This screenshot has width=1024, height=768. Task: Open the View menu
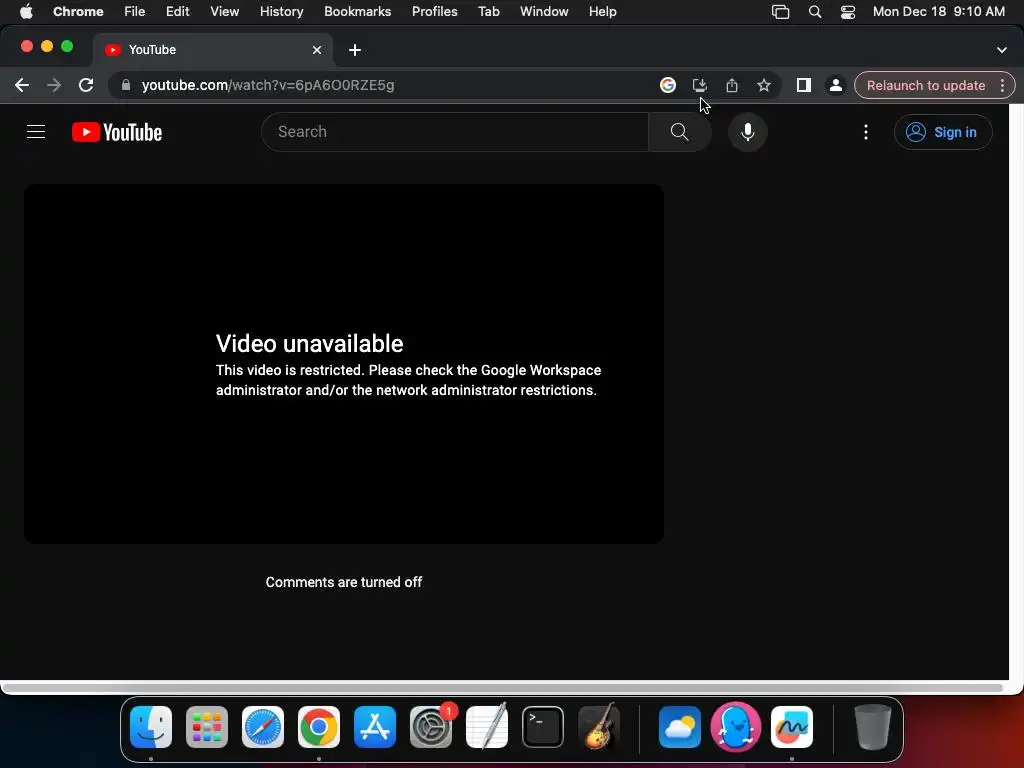pos(225,11)
